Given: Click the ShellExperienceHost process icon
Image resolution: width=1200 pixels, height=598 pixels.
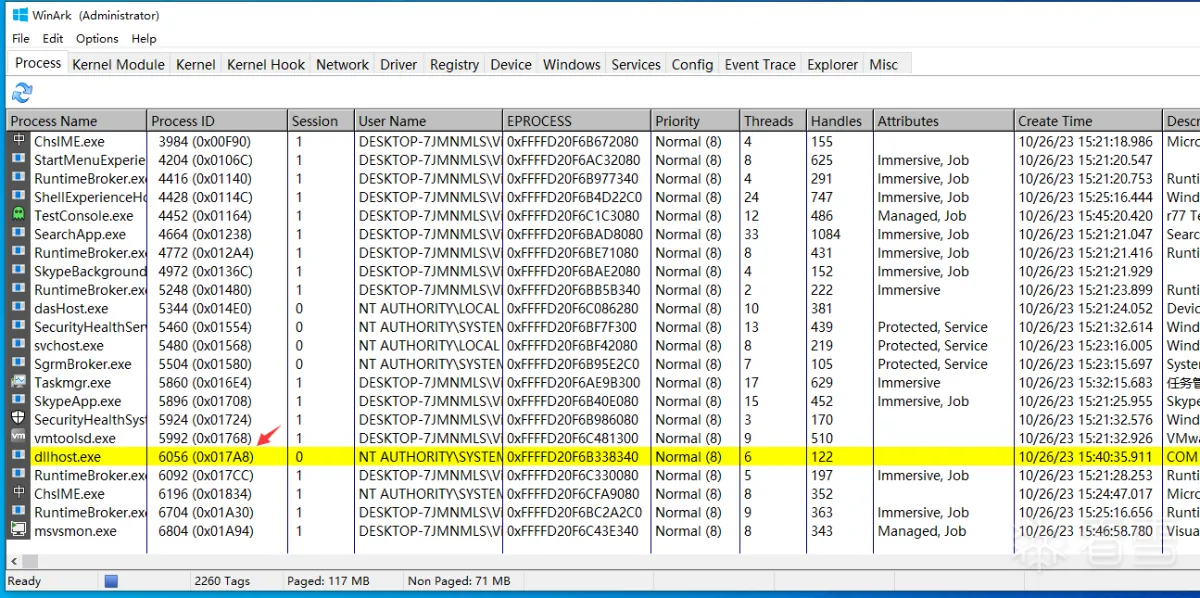Looking at the screenshot, I should point(18,197).
